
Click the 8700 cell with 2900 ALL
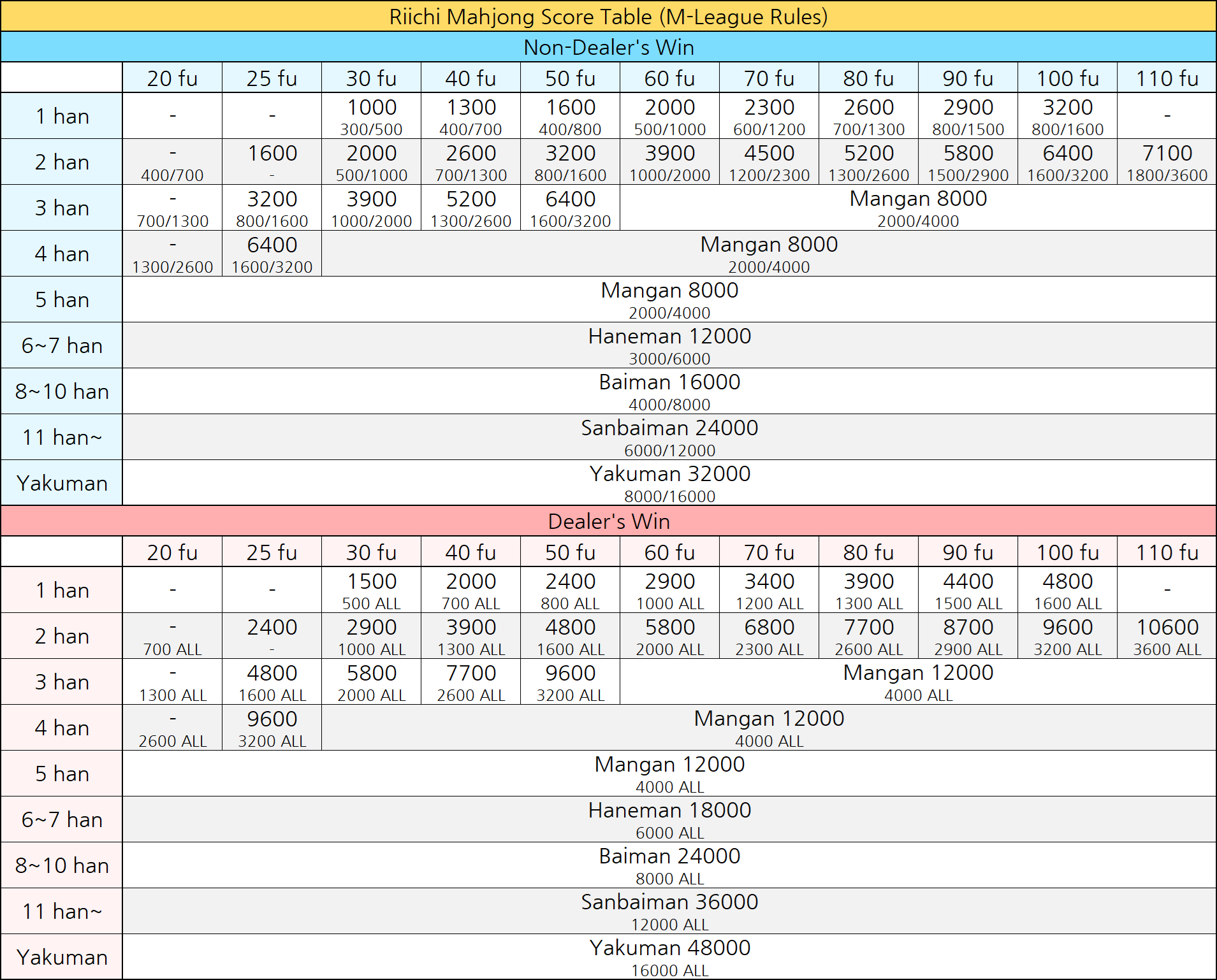coord(968,636)
